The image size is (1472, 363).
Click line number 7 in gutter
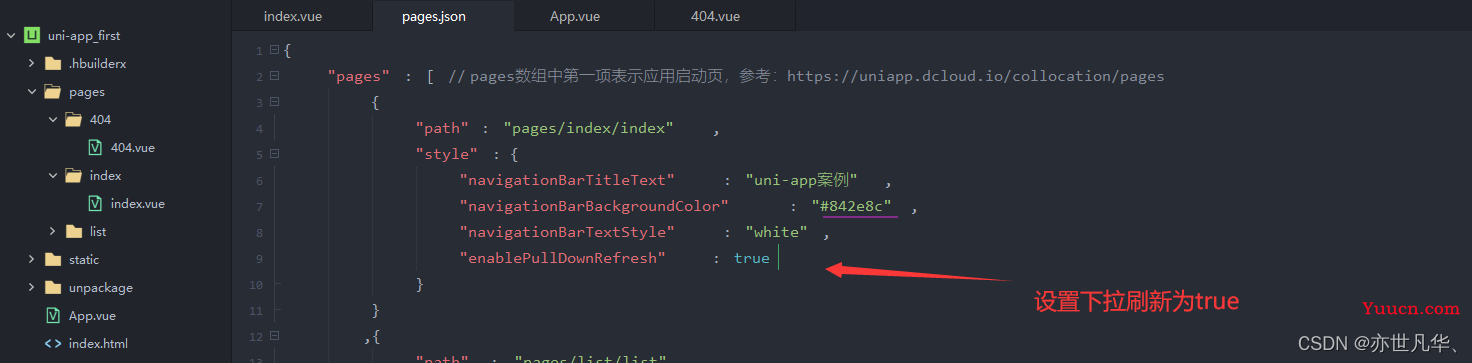pos(259,206)
